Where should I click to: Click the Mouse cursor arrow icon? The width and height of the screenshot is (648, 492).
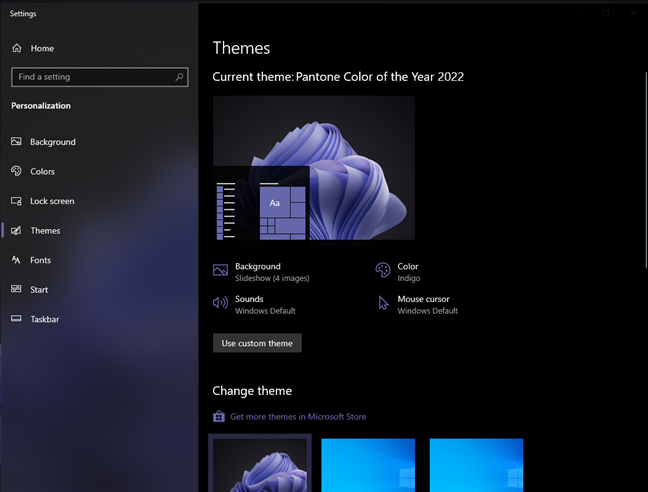tap(384, 303)
